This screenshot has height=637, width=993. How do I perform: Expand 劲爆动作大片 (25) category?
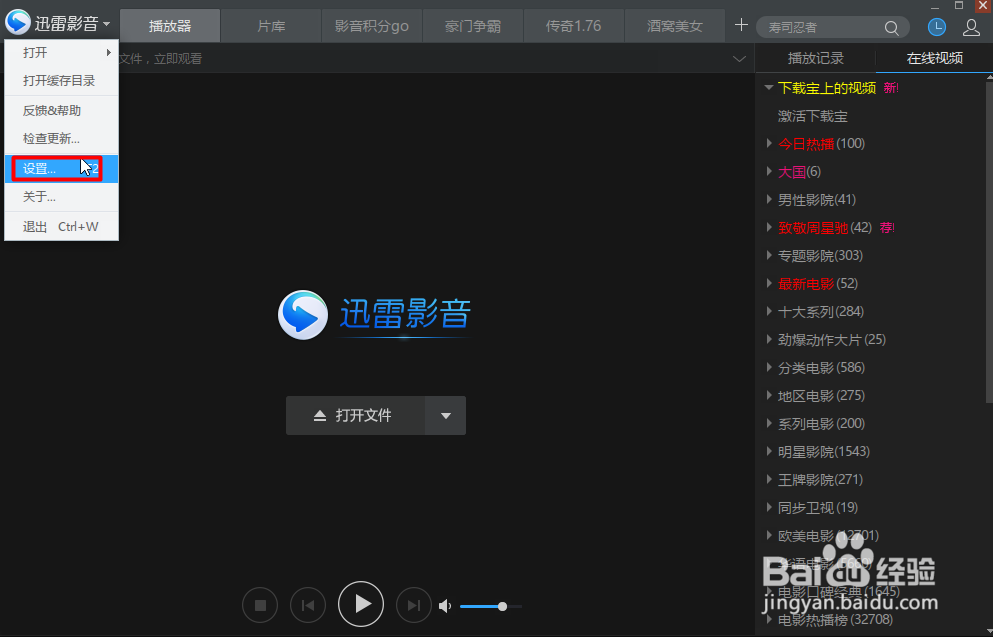[x=769, y=339]
